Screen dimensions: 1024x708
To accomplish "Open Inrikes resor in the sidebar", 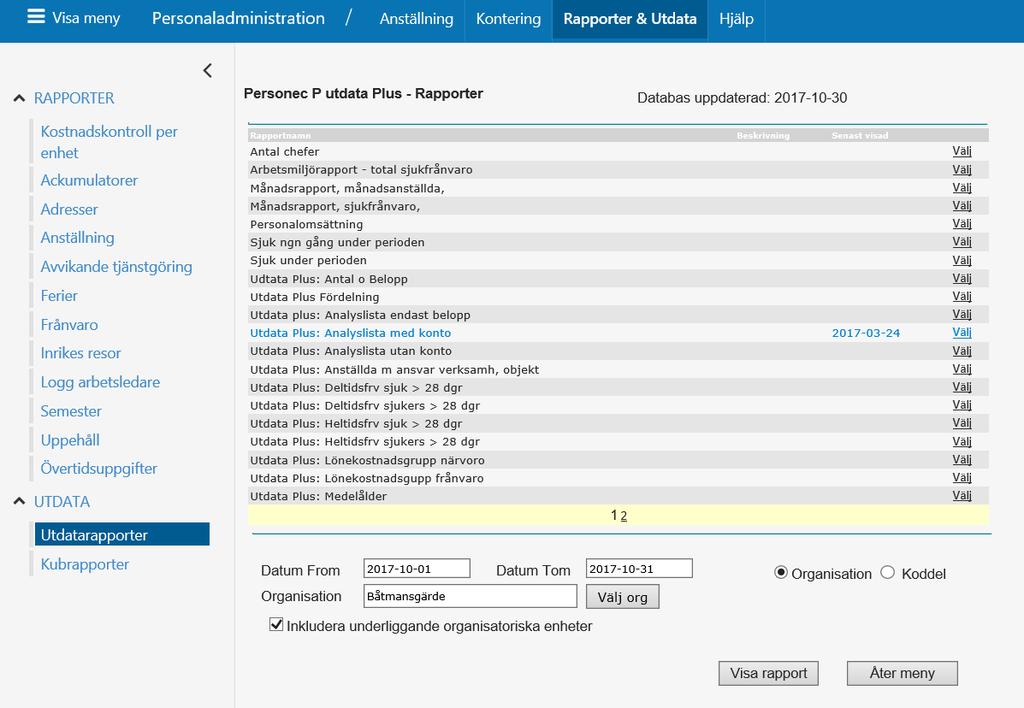I will click(x=80, y=353).
